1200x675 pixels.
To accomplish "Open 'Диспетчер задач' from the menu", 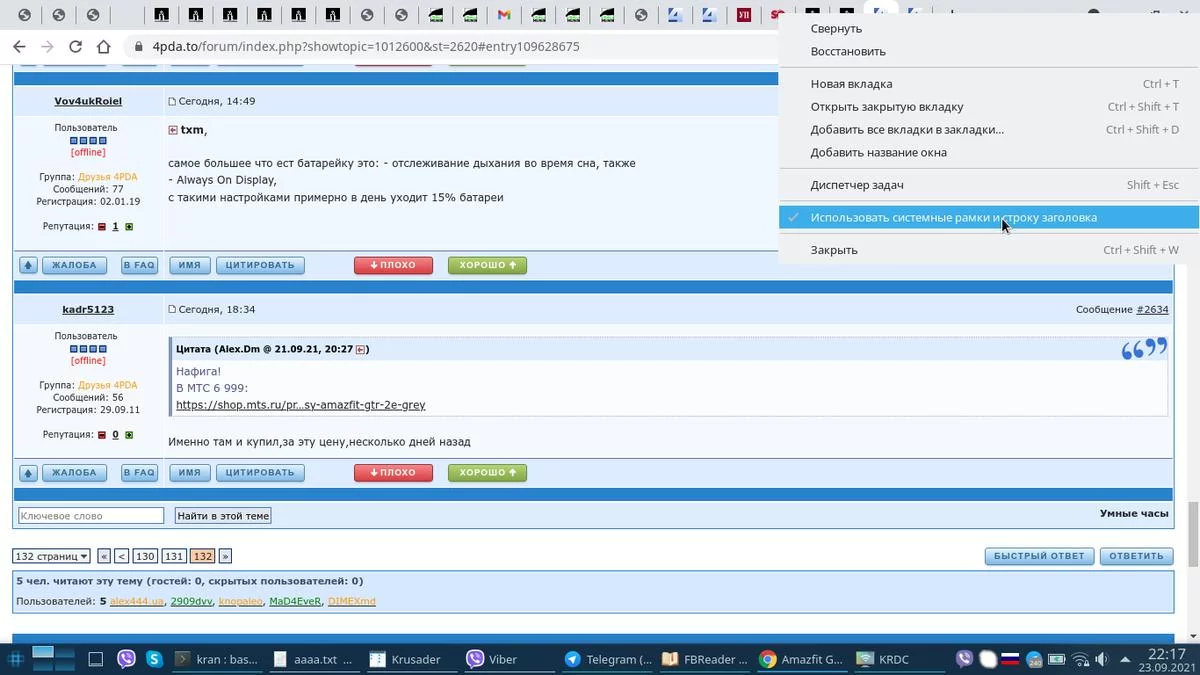I will click(x=989, y=185).
